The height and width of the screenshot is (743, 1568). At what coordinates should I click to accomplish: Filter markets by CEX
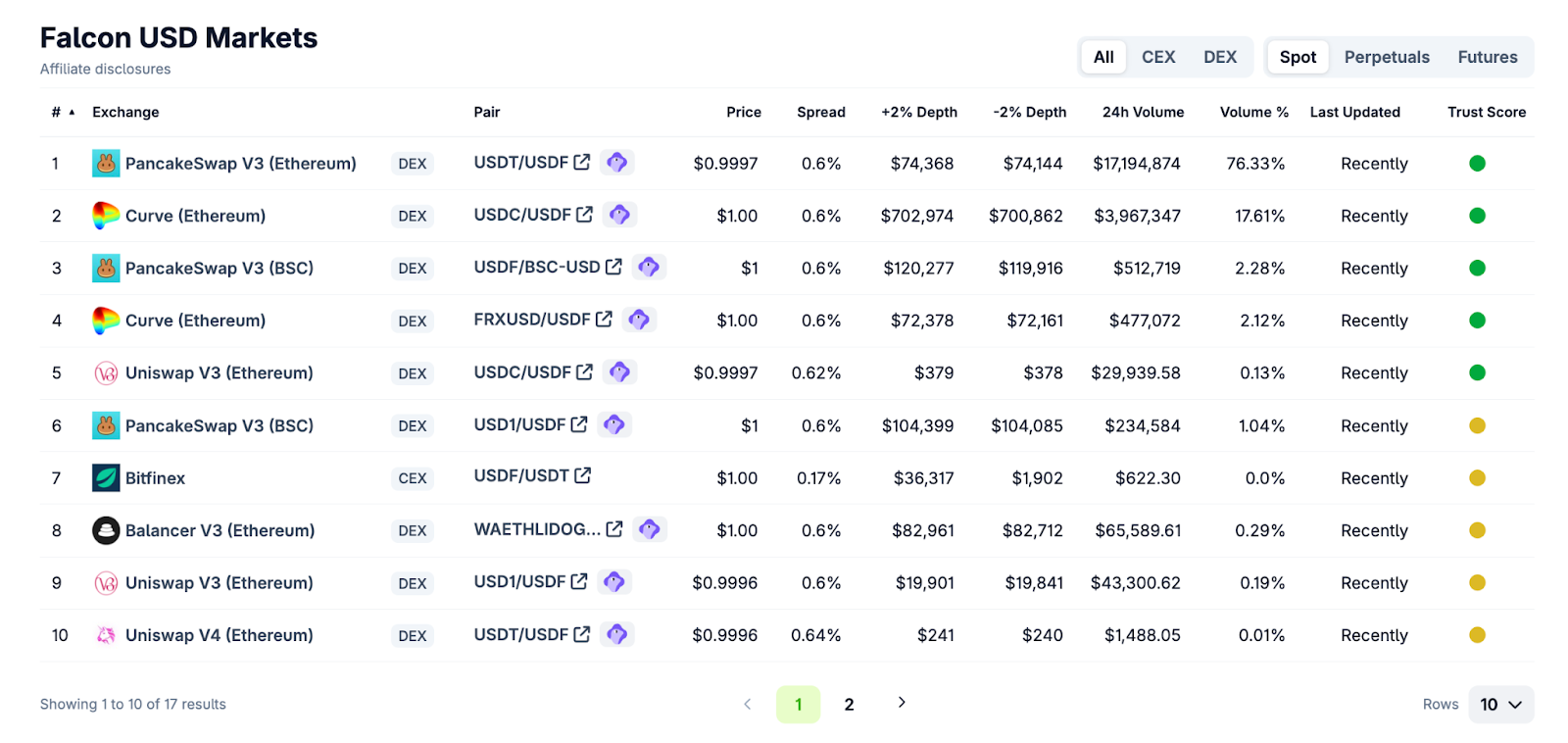1158,57
